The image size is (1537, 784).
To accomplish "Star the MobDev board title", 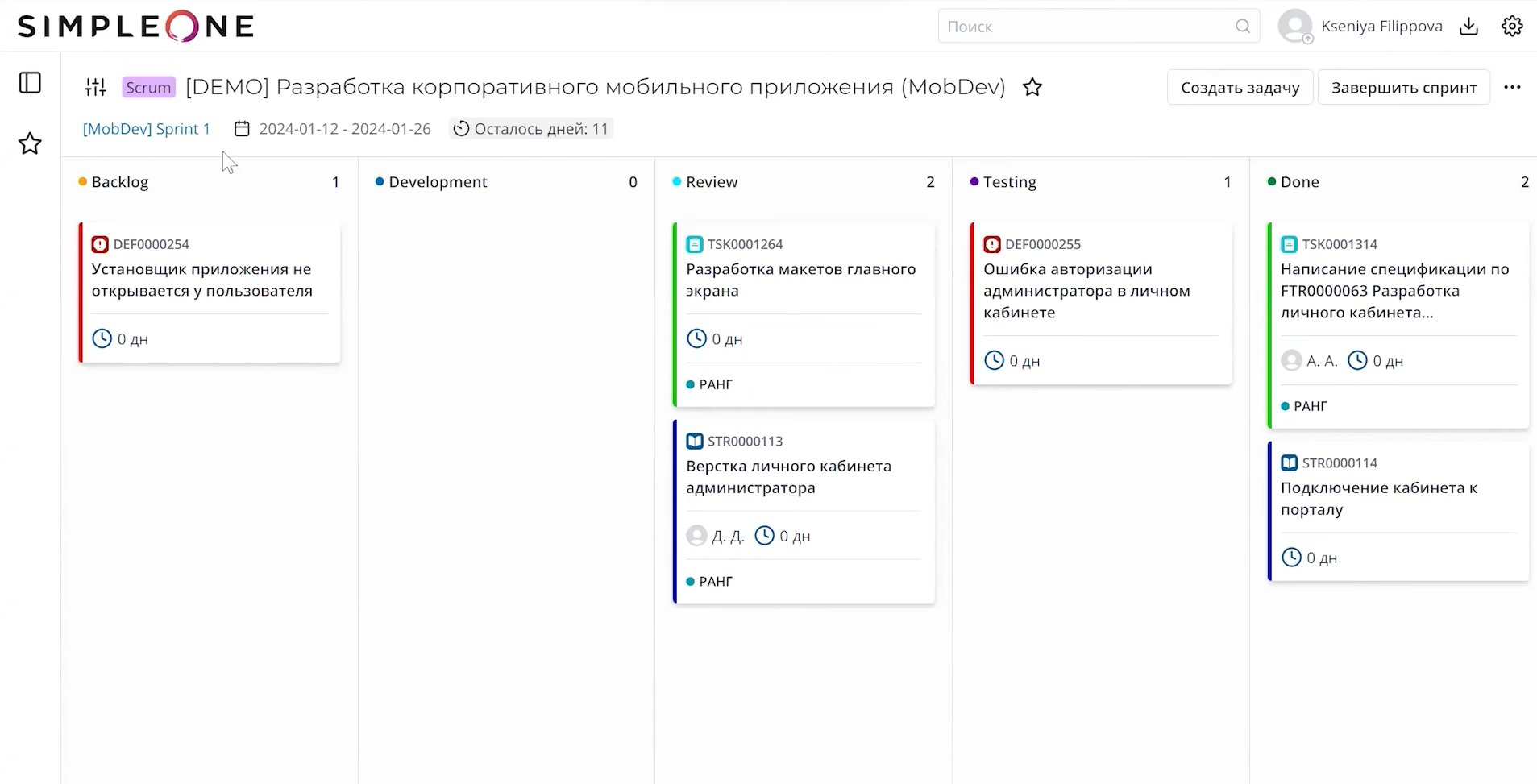I will pyautogui.click(x=1033, y=87).
